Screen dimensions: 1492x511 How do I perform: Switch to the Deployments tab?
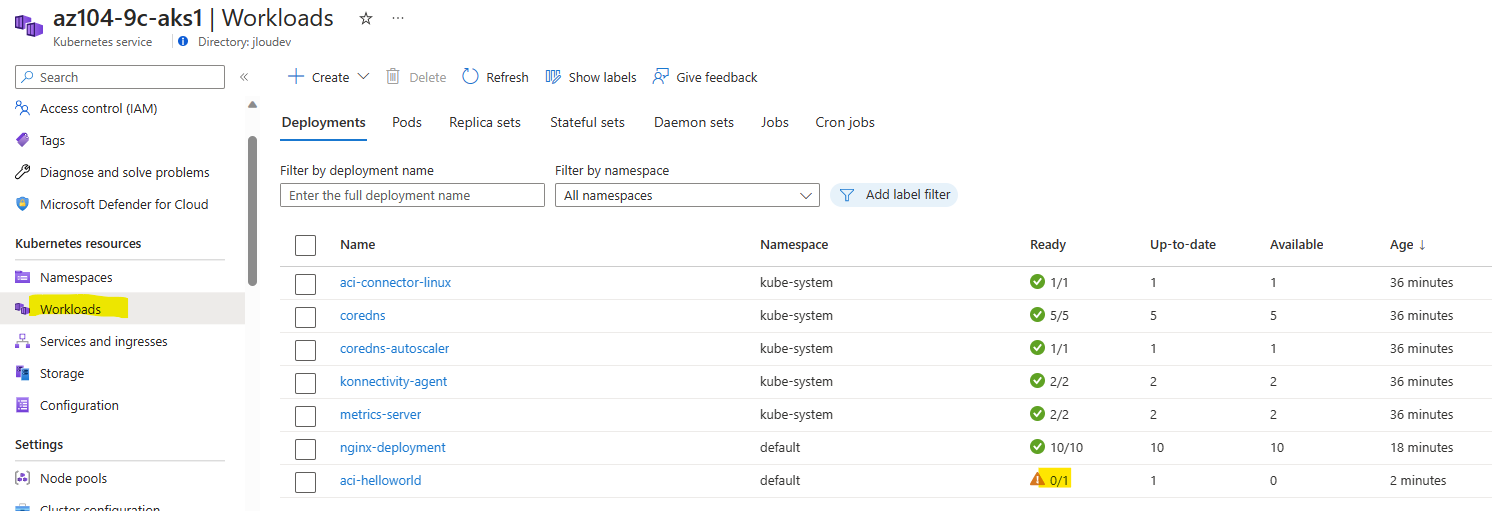[x=323, y=122]
